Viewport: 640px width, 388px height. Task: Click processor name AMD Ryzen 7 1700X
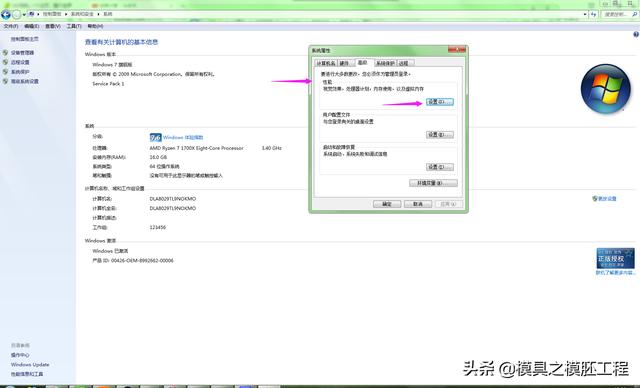[x=196, y=148]
